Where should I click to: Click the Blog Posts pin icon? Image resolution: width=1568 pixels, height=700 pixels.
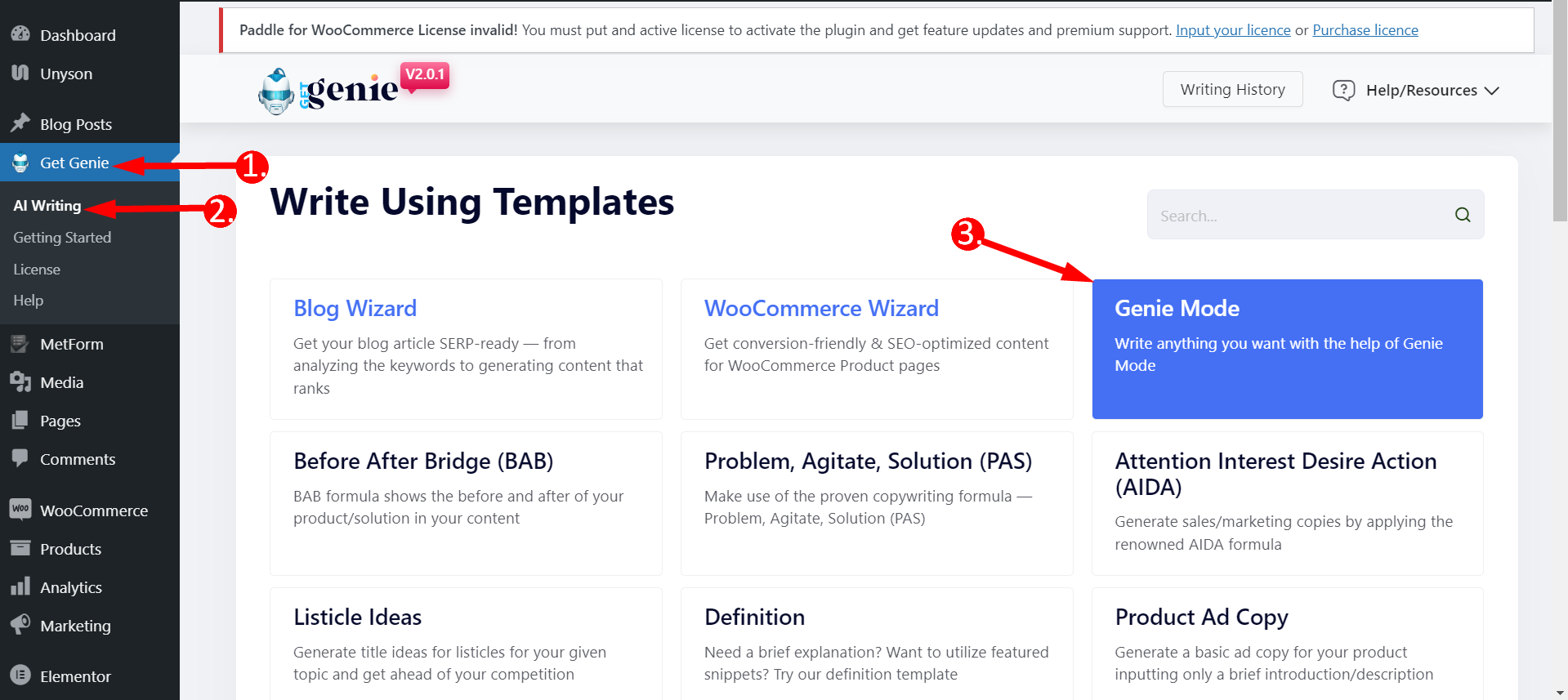pyautogui.click(x=20, y=123)
